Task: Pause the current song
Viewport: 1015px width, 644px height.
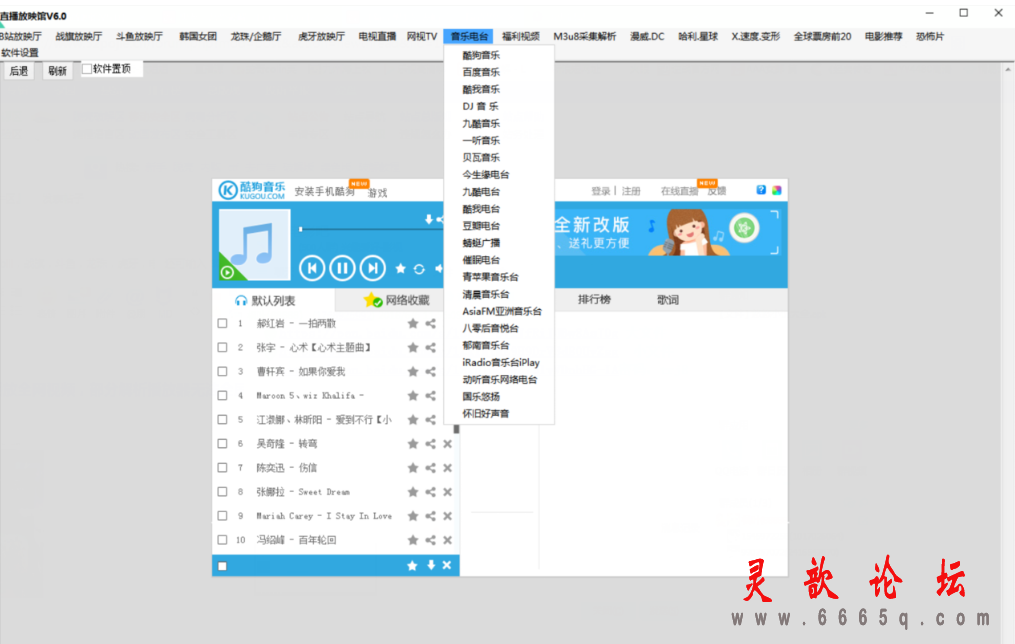Action: (342, 268)
